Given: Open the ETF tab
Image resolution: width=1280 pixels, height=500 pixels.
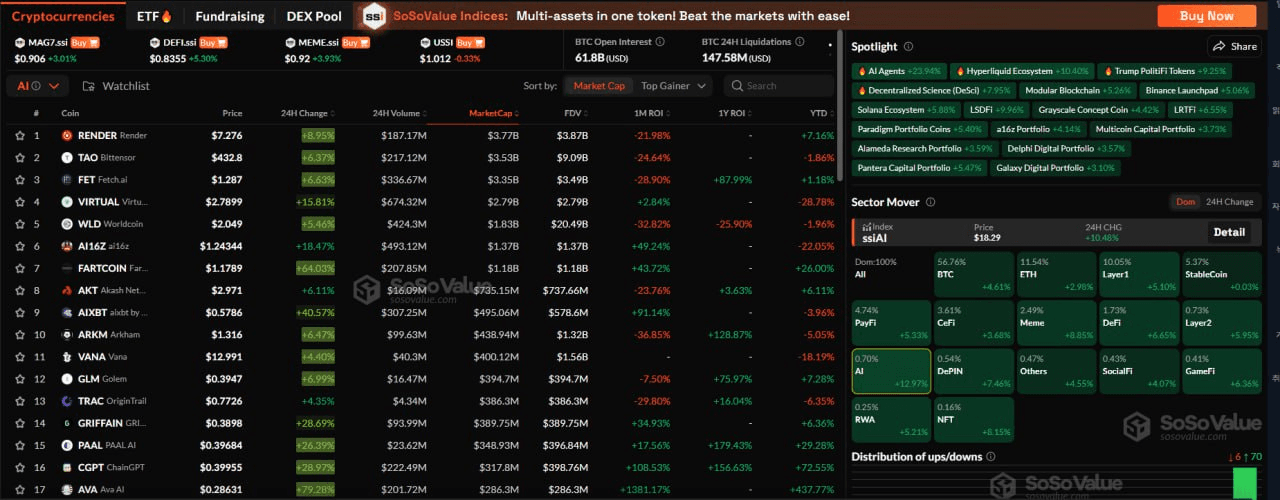Looking at the screenshot, I should 154,16.
